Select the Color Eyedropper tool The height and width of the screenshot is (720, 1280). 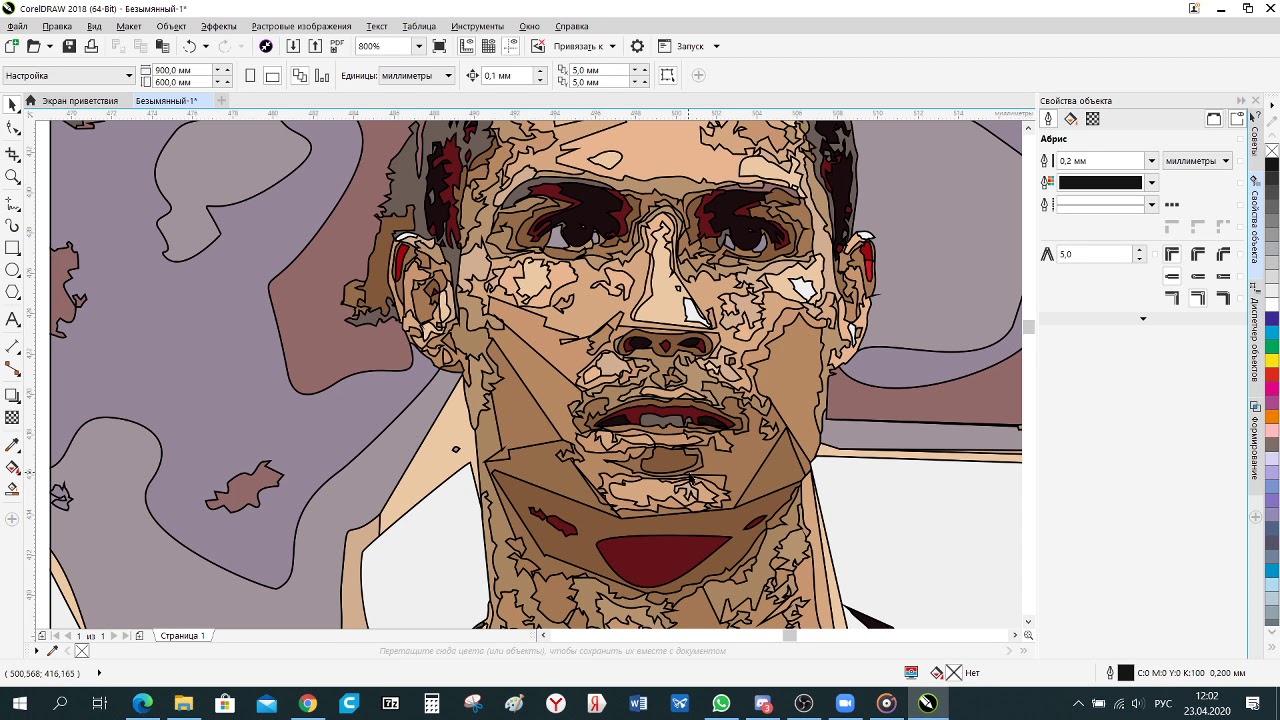(x=12, y=444)
